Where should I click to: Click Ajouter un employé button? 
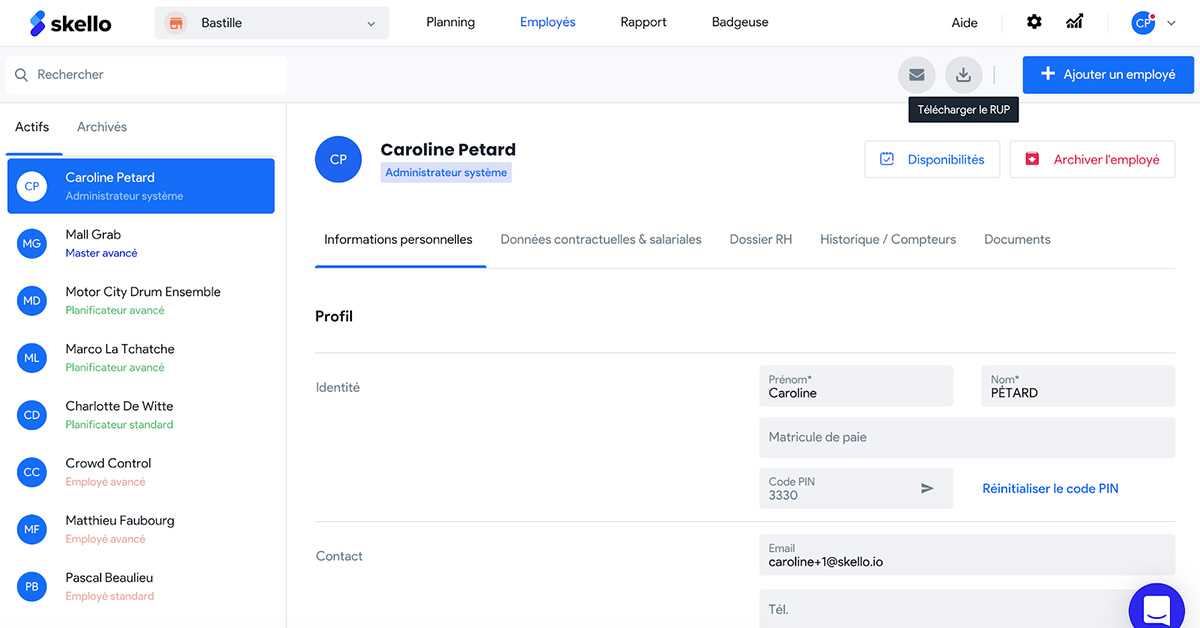coord(1108,74)
